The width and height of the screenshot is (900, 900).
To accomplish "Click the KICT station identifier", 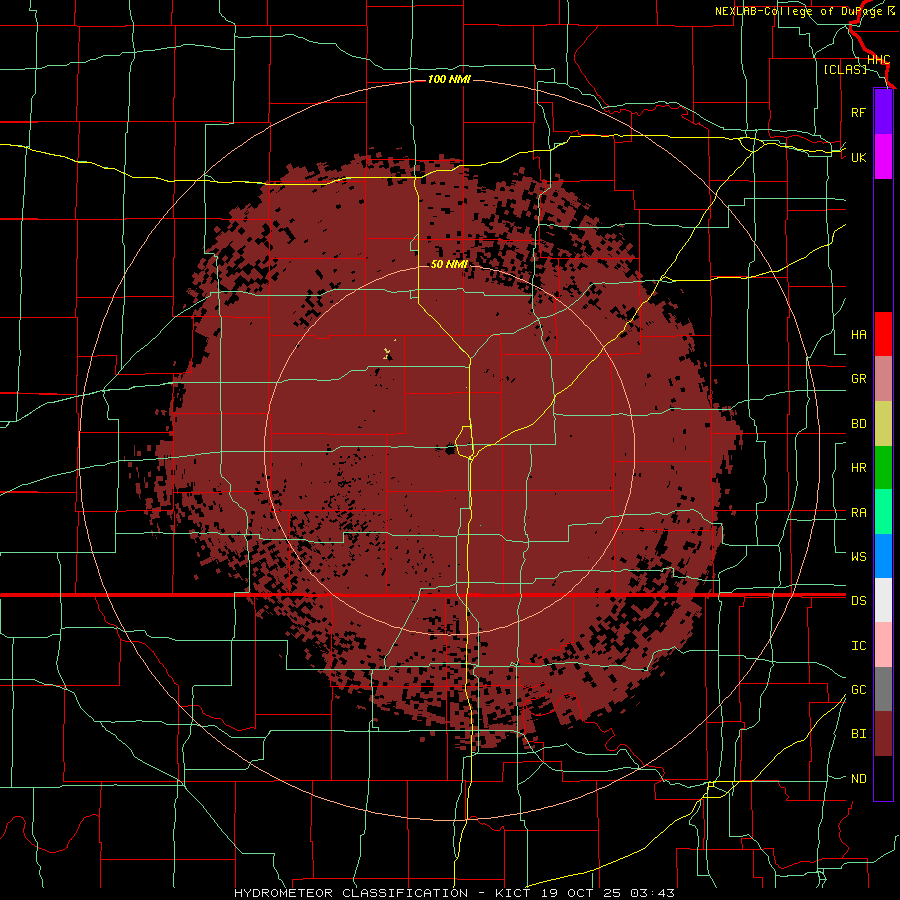I will 514,893.
